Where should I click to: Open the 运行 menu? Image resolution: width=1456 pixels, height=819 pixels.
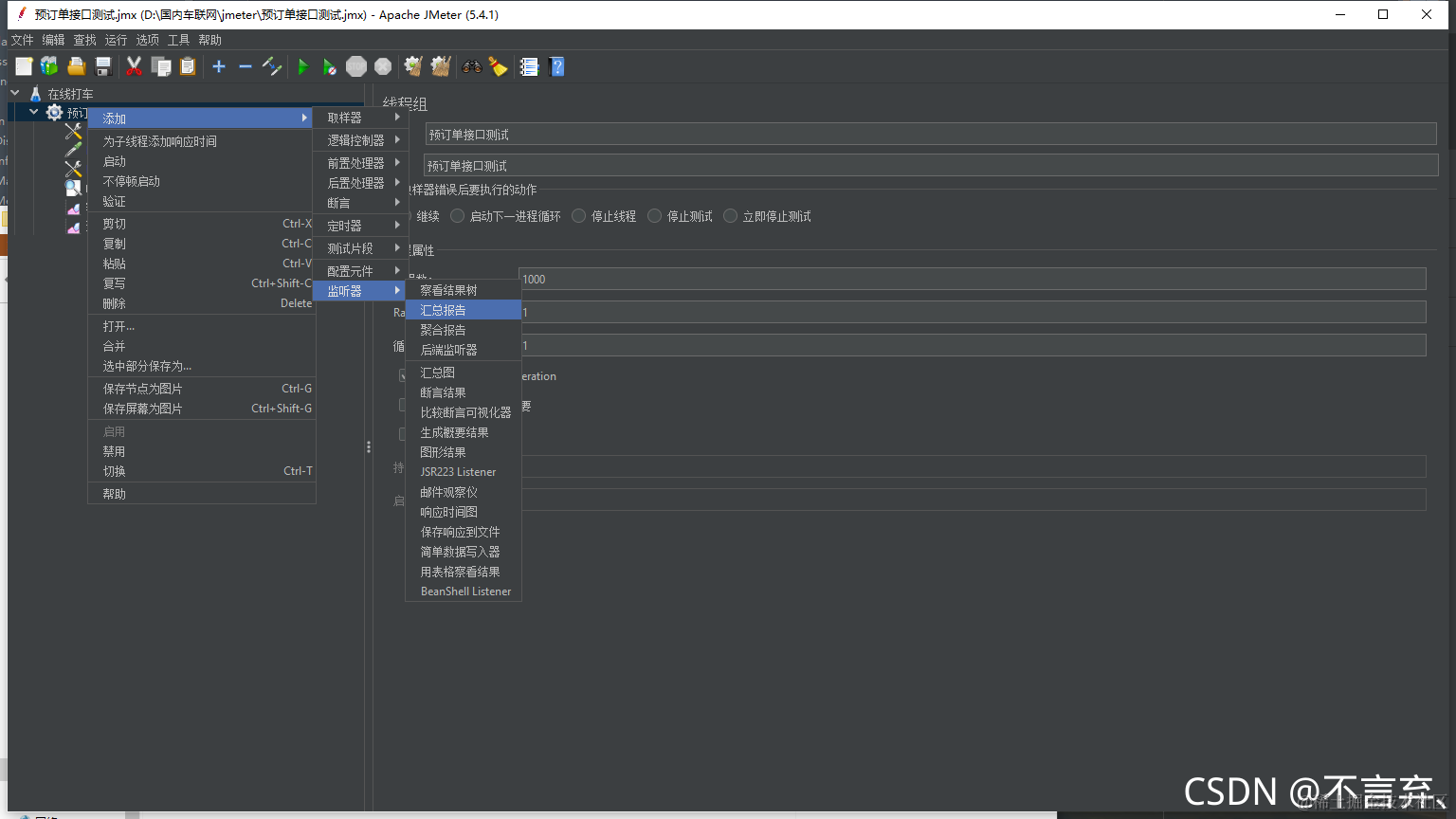pos(116,40)
